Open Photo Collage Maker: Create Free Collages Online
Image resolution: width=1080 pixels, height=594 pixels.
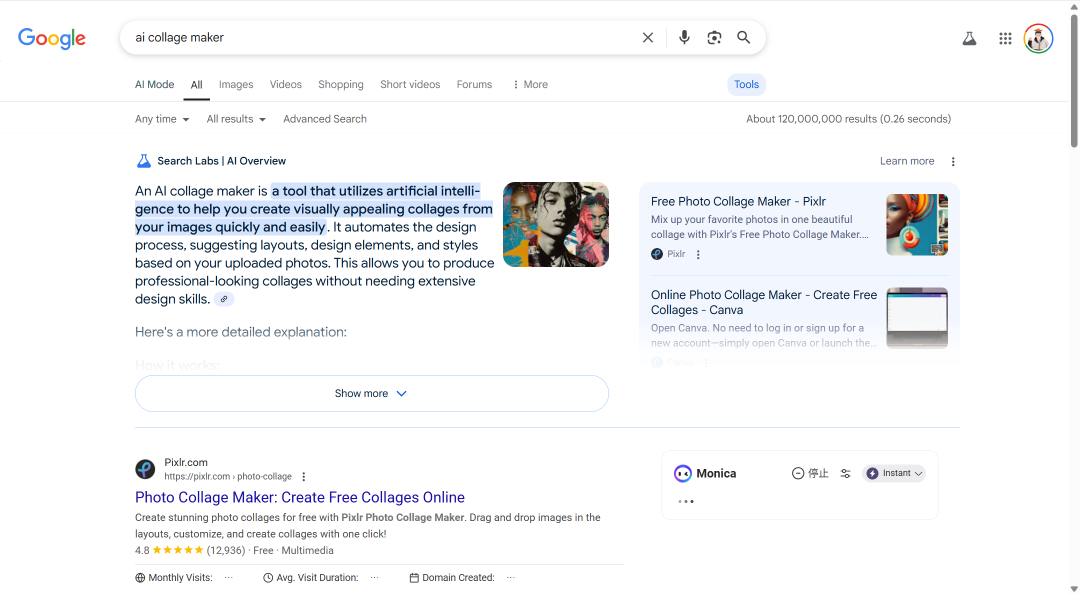[300, 498]
